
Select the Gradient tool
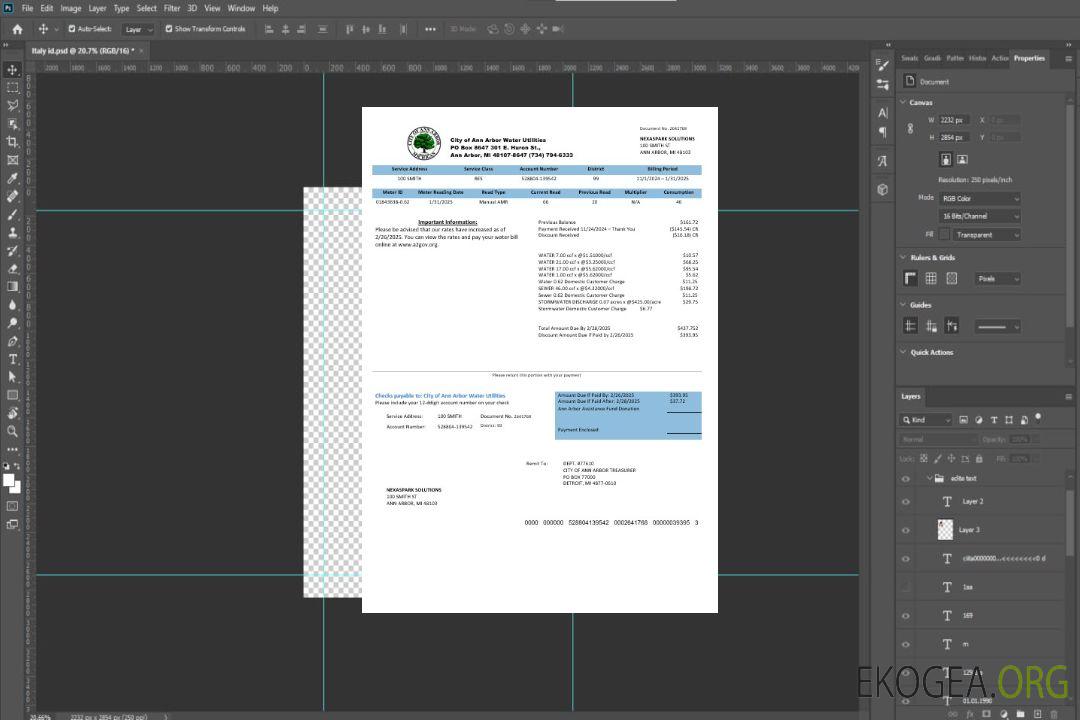[x=12, y=287]
